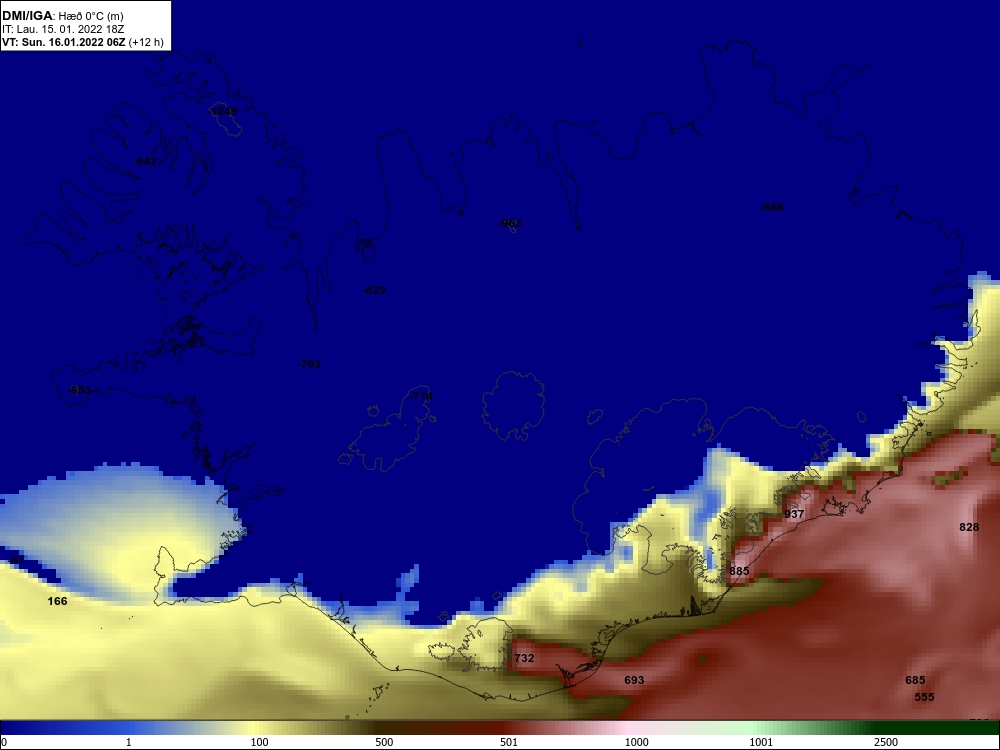
Task: Click the 501 label on the color scale
Action: coord(509,742)
